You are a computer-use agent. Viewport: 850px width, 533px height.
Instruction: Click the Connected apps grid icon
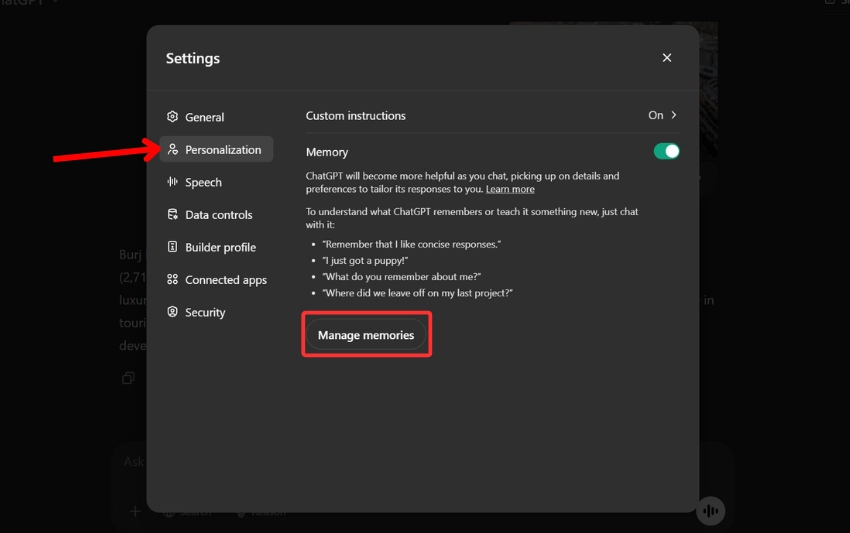pos(172,279)
